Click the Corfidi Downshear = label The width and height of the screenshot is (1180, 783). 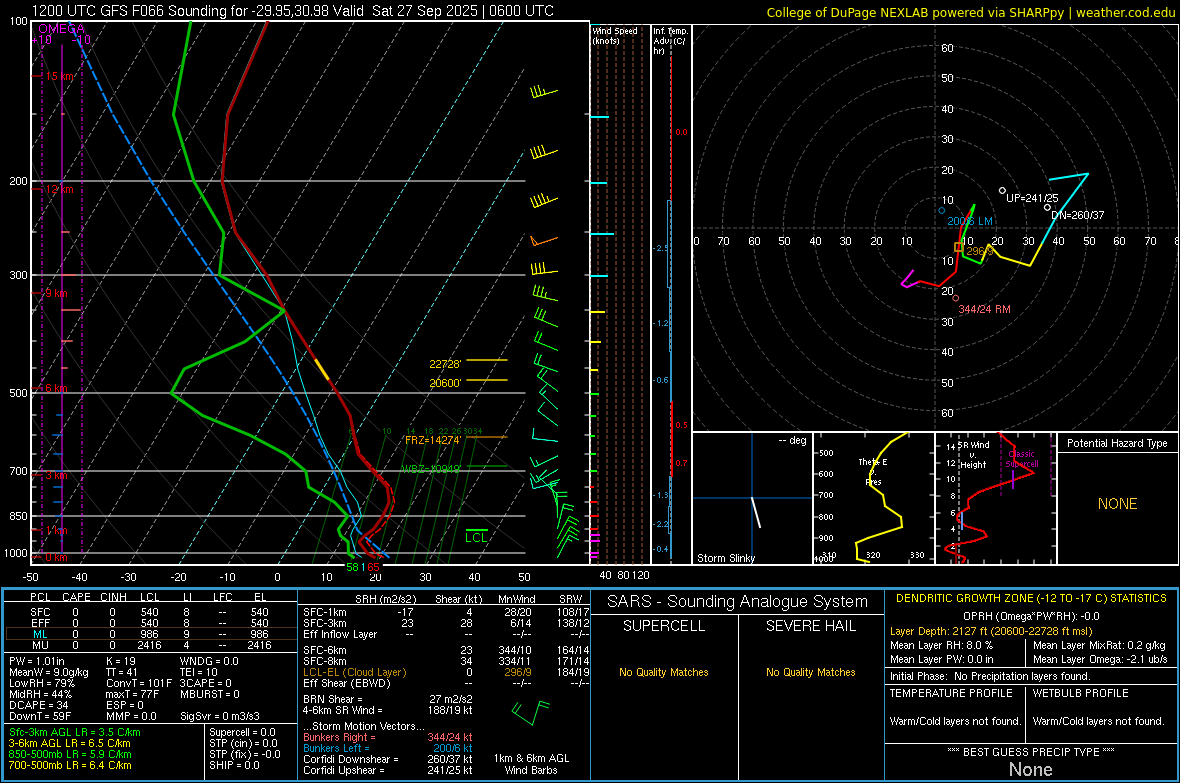(350, 759)
